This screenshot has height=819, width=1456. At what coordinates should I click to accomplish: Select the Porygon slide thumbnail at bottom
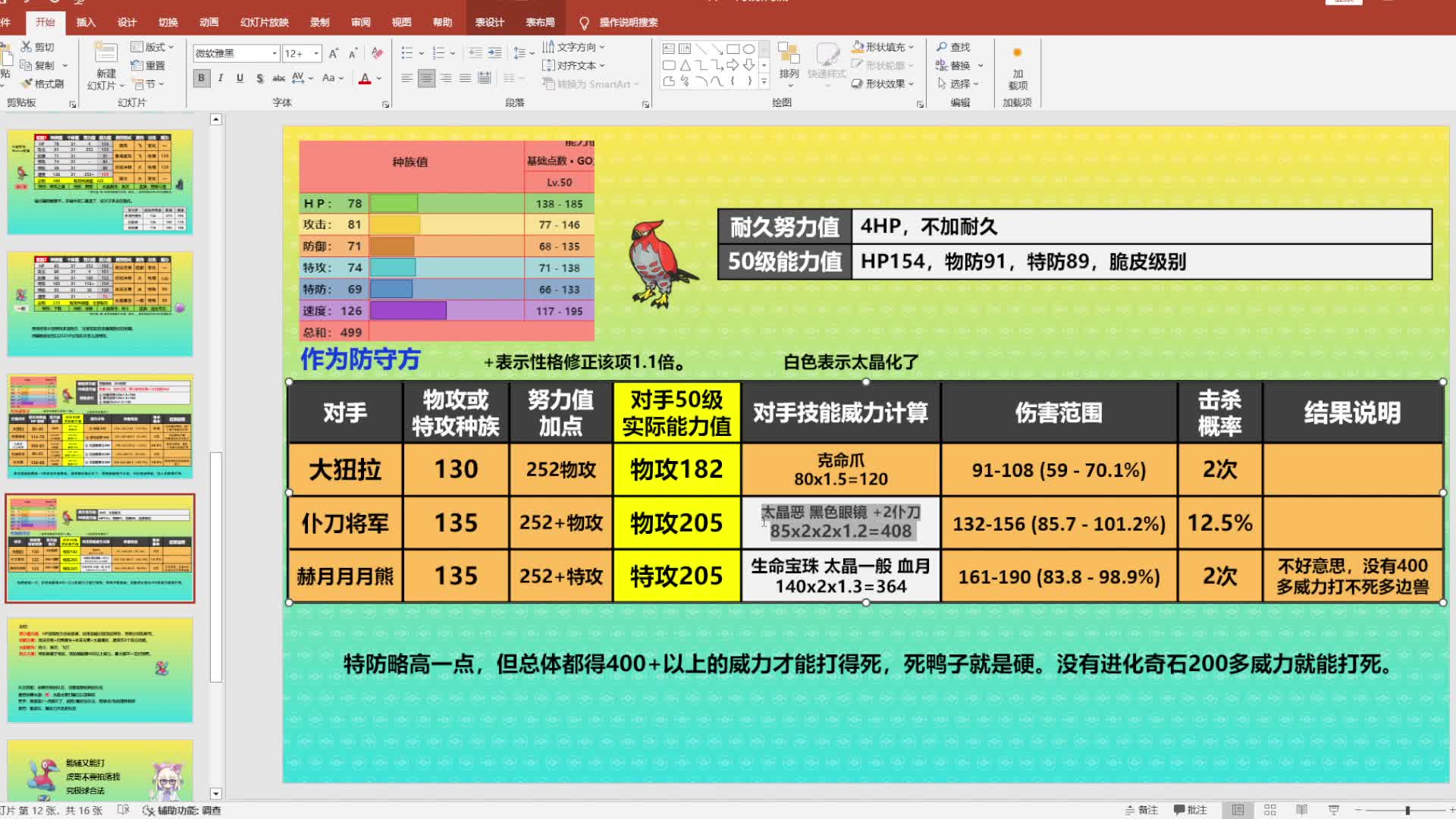coord(100,770)
